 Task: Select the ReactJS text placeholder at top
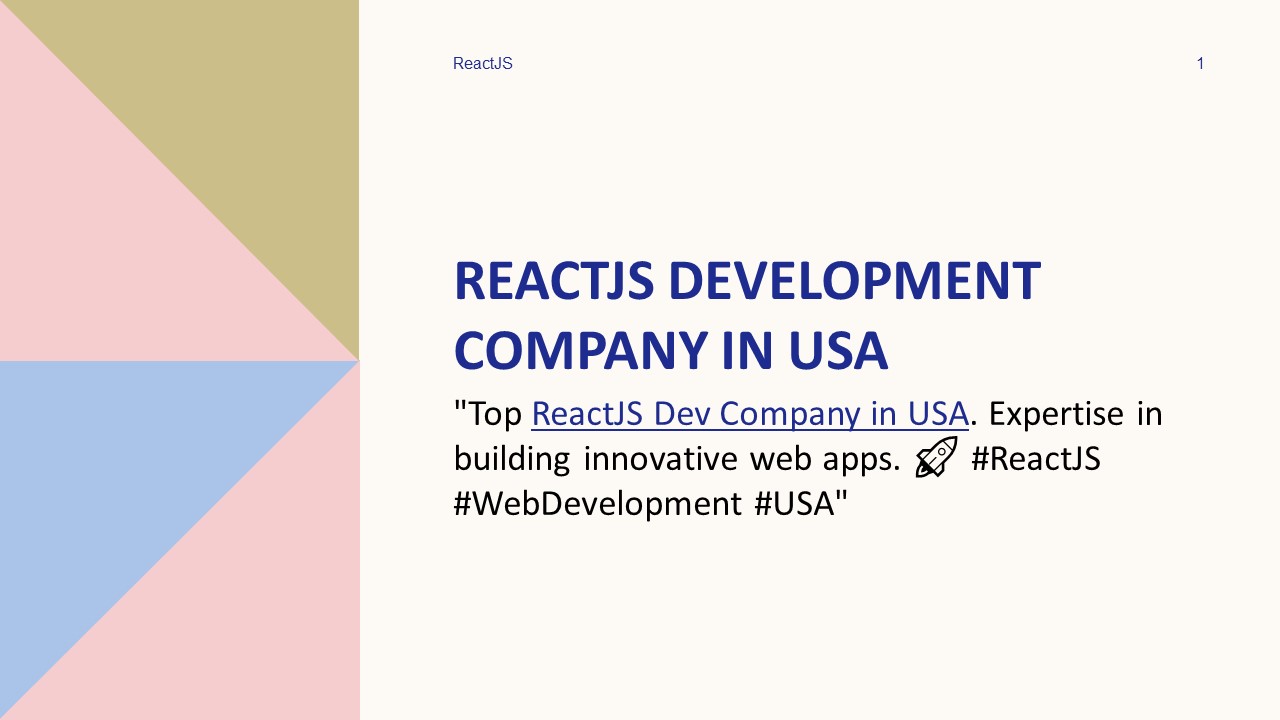(x=482, y=63)
